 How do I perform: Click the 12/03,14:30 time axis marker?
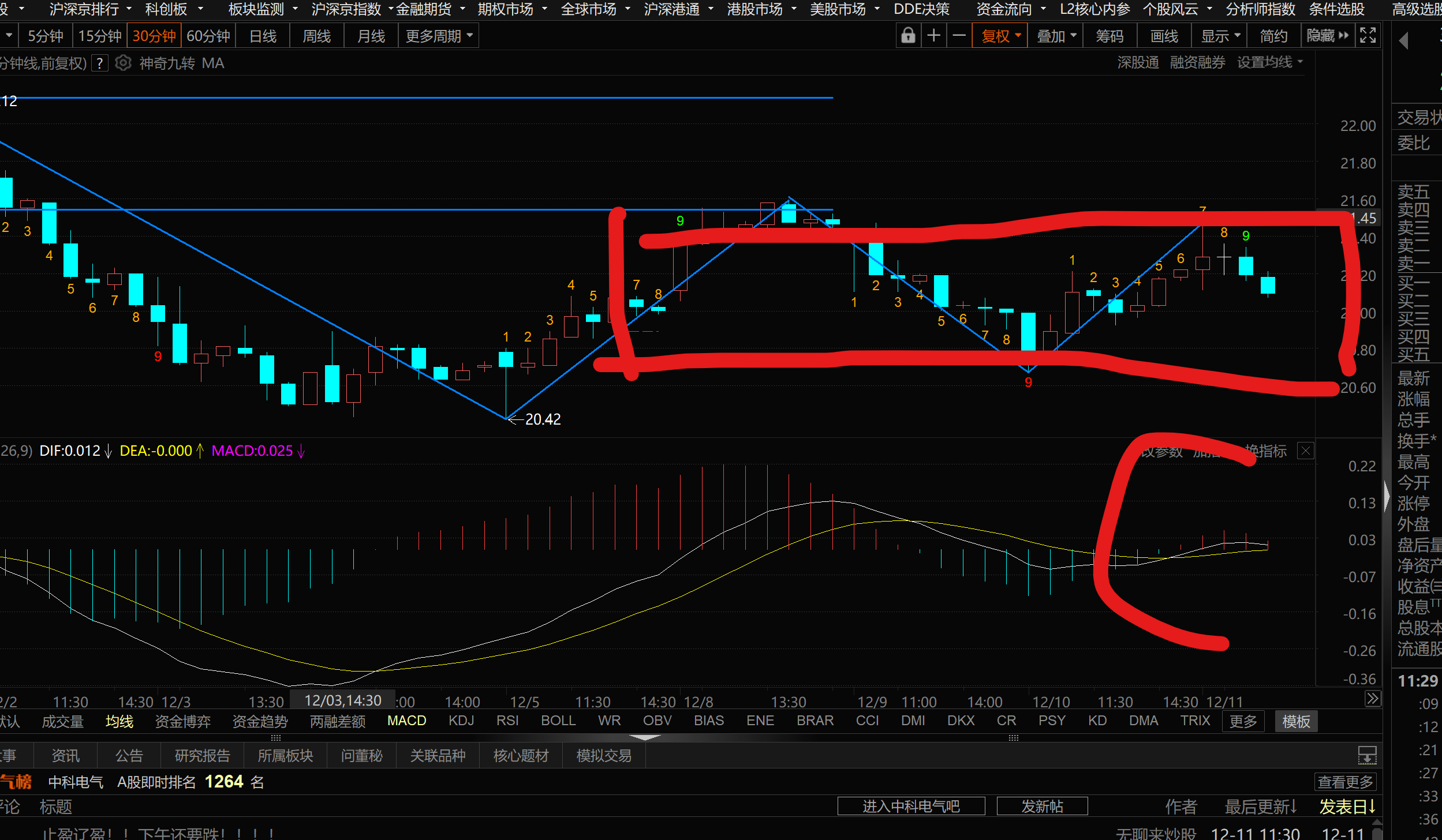tap(342, 700)
